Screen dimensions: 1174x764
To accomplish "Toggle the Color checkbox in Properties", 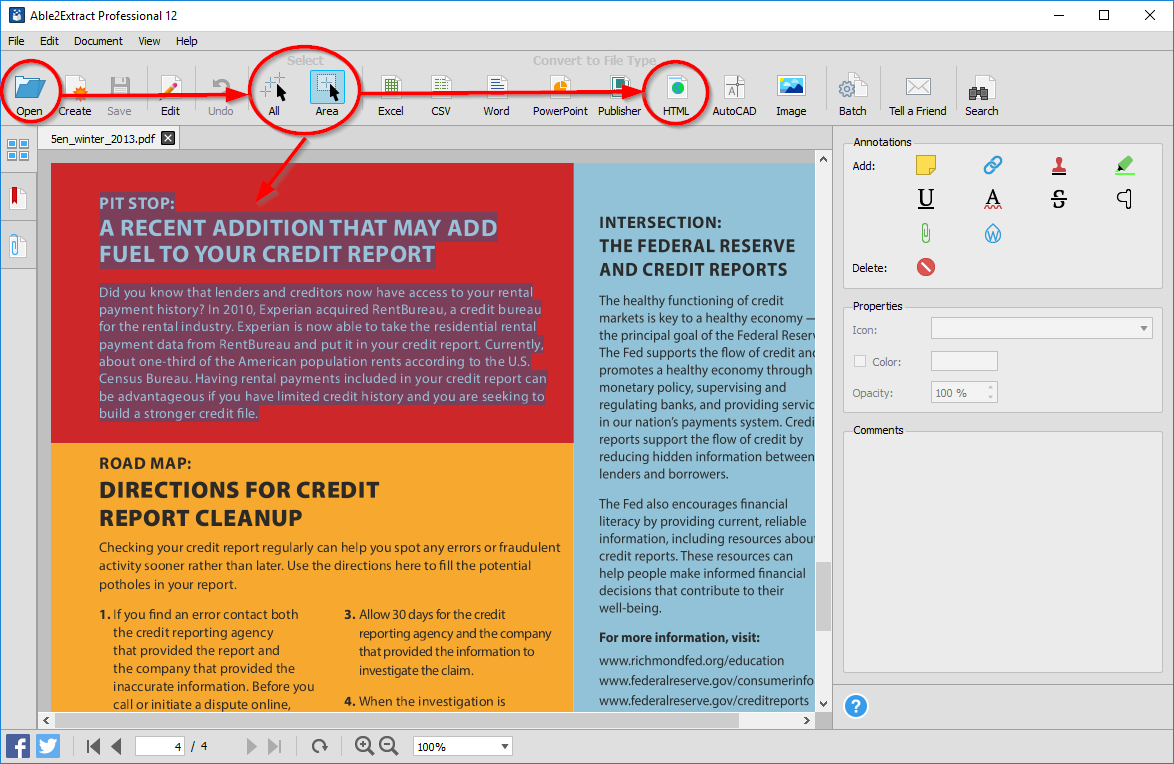I will (x=860, y=361).
